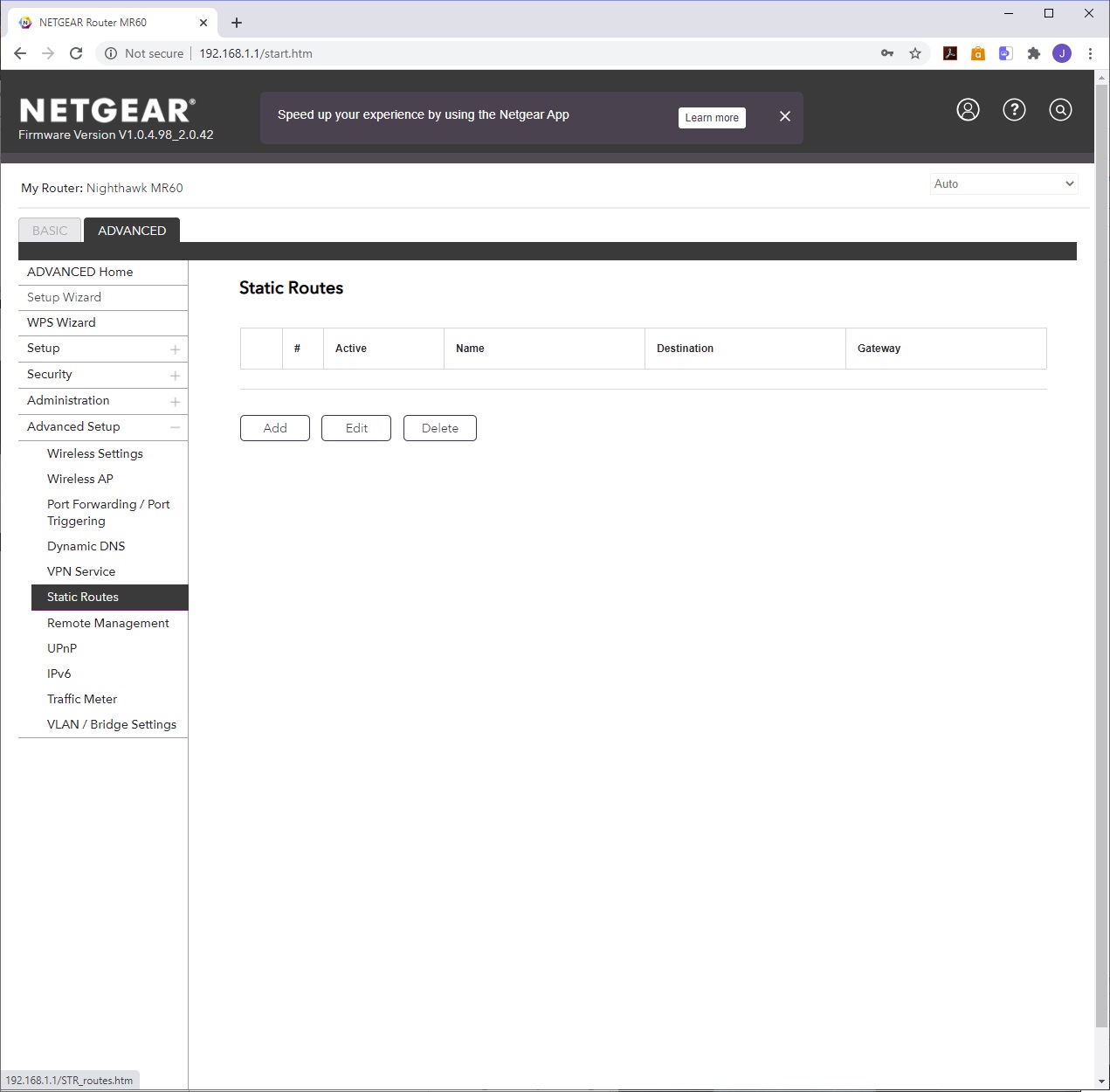Open UPnP settings

pyautogui.click(x=62, y=648)
